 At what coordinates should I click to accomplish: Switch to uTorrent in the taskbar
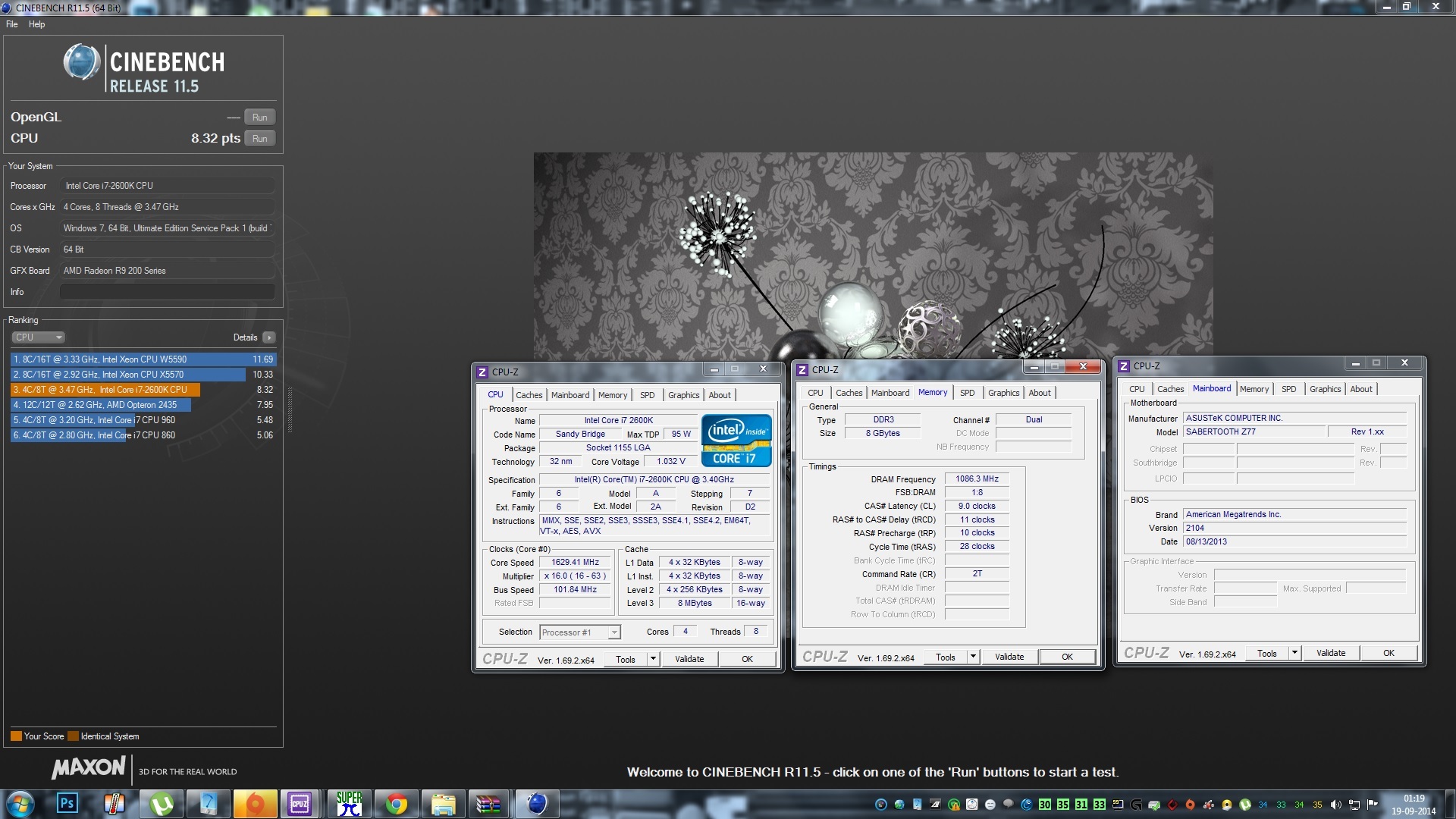[161, 803]
